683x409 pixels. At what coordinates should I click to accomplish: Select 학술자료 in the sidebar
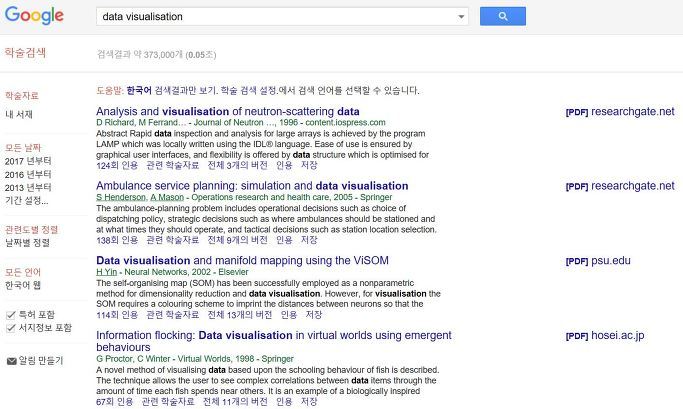22,95
